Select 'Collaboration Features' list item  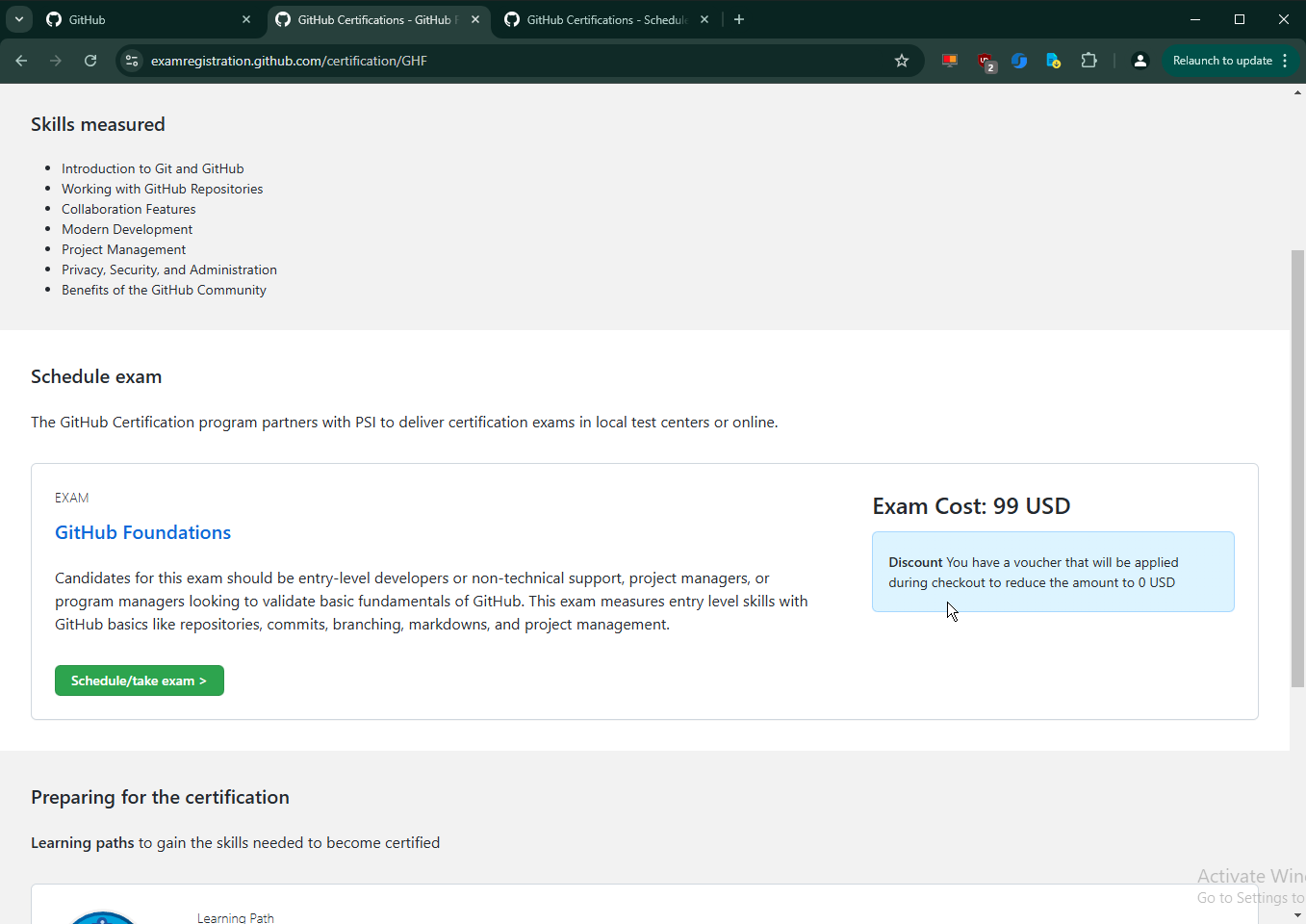[129, 209]
